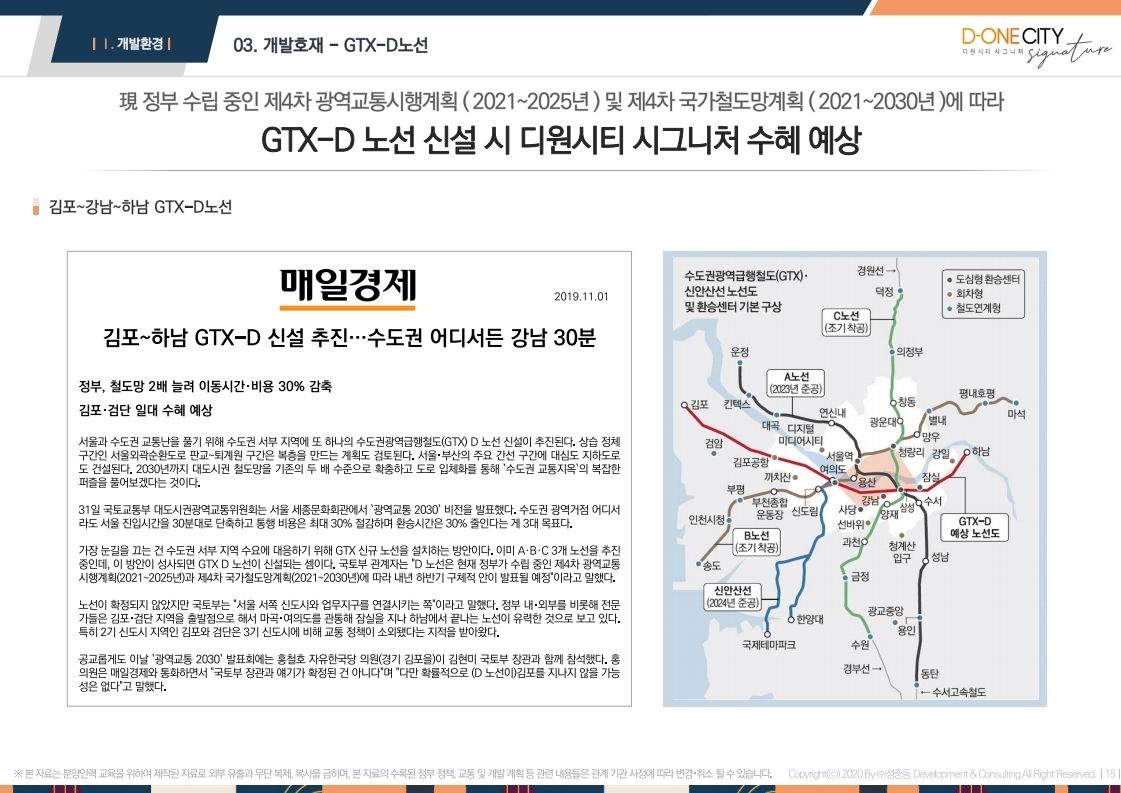Click the '인천시청' station label
Screen dimensions: 1121x793
(706, 519)
